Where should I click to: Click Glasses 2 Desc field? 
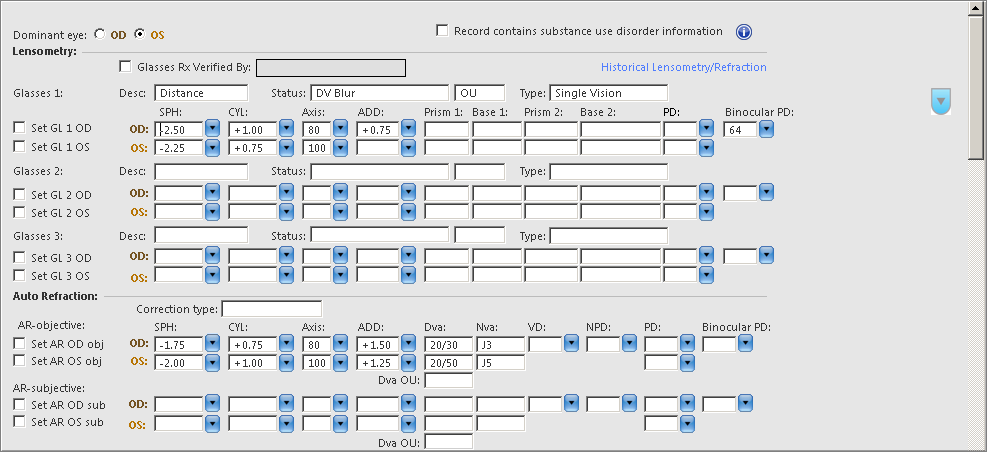tap(201, 171)
